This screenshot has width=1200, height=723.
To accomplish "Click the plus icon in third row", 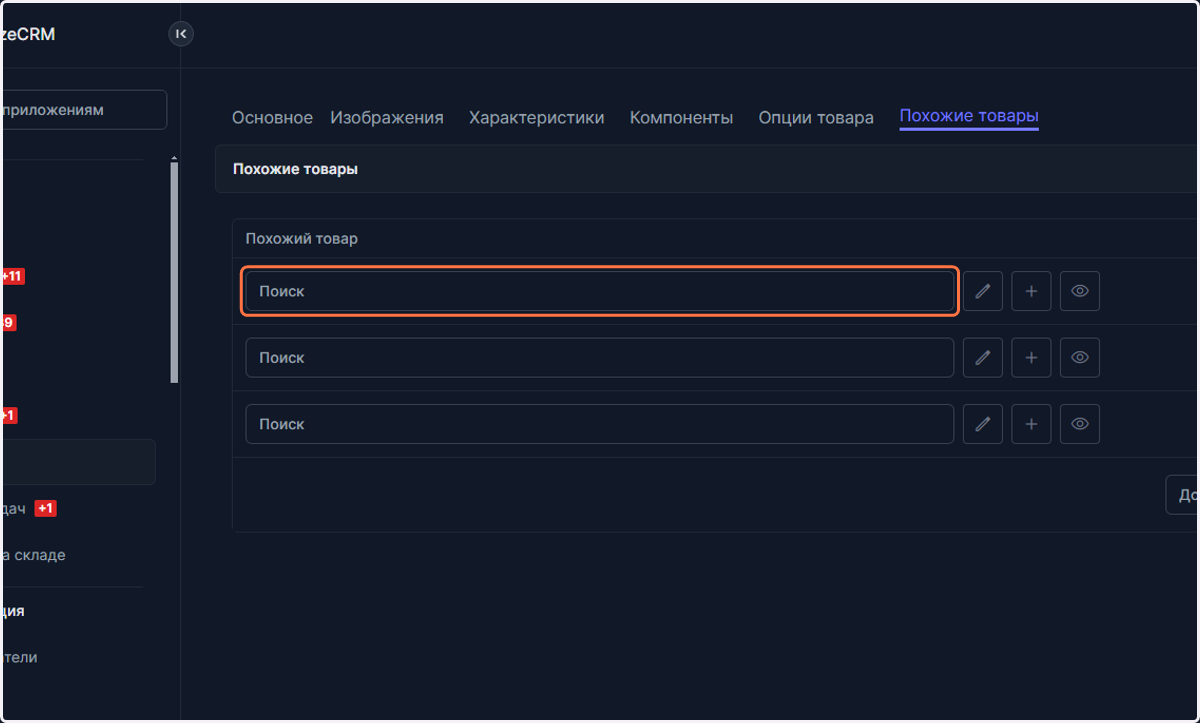I will pos(1031,424).
